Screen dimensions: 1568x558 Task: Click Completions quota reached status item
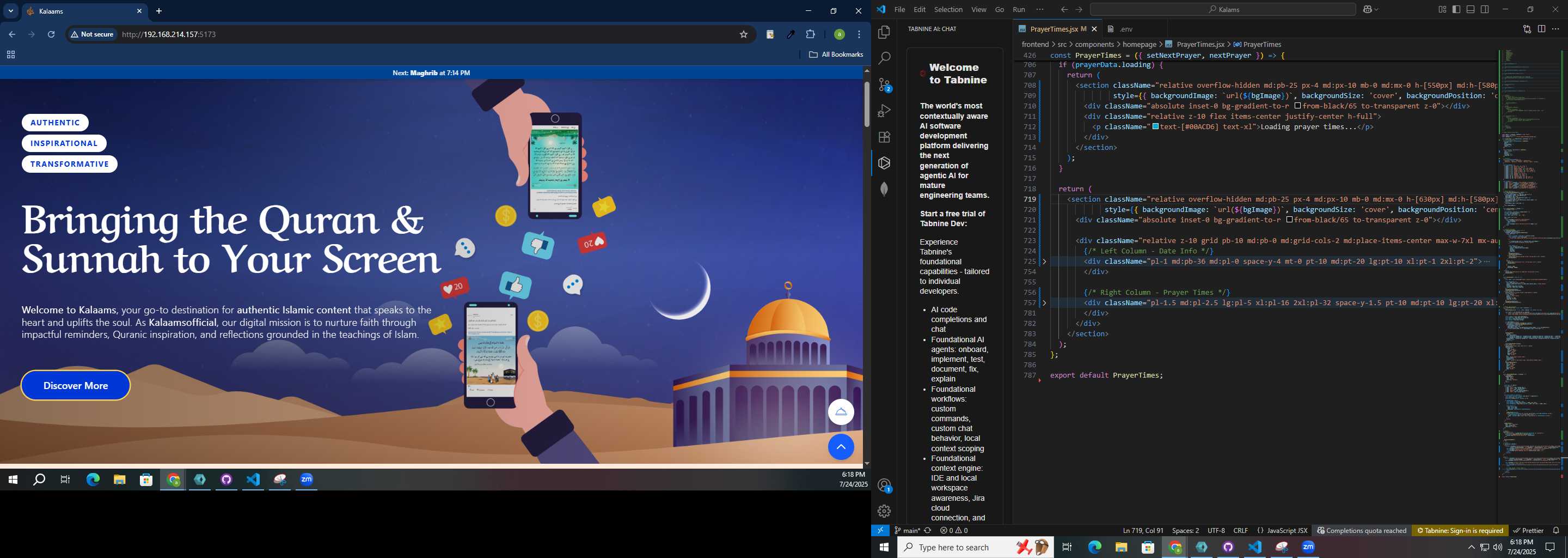point(1361,531)
